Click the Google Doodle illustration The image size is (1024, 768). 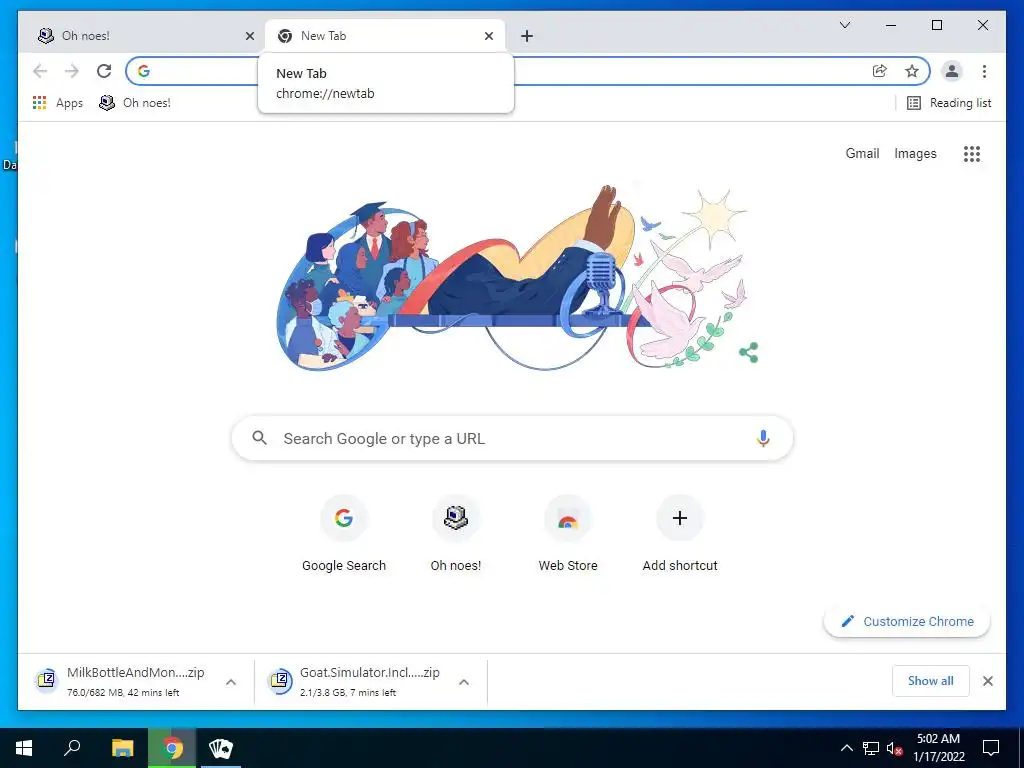(x=511, y=278)
